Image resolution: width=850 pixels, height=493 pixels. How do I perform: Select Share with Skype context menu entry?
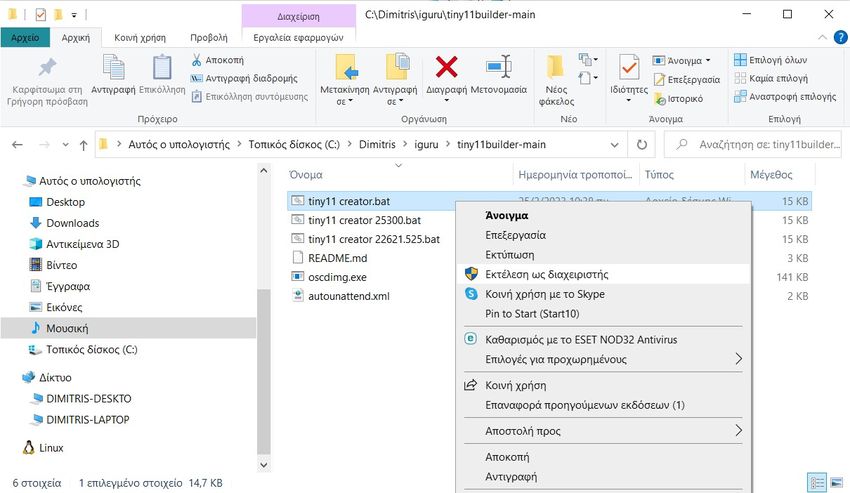[544, 294]
